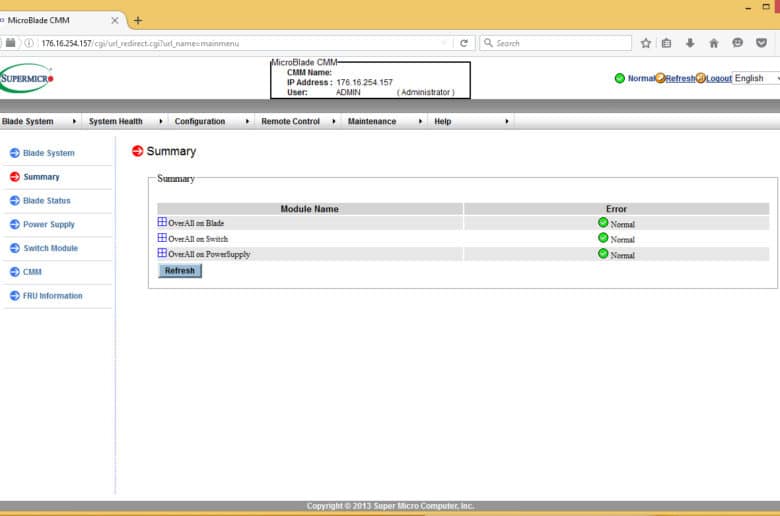780x516 pixels.
Task: Go to browser home page icon
Action: (714, 43)
